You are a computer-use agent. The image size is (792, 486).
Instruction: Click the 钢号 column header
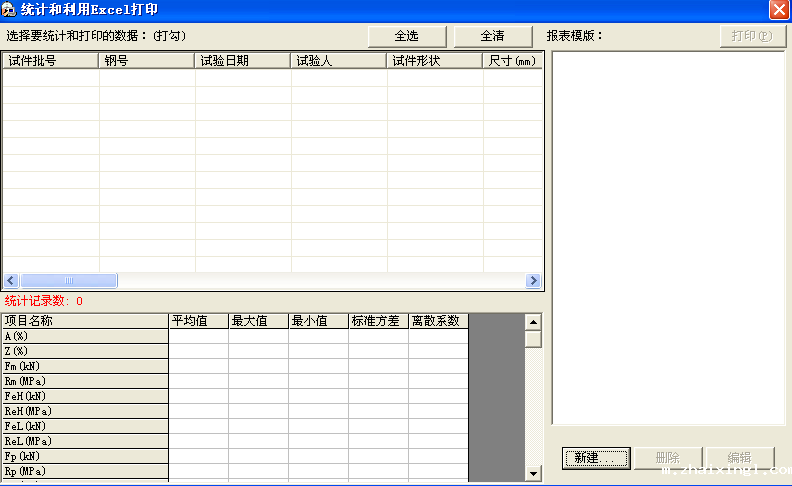[147, 61]
